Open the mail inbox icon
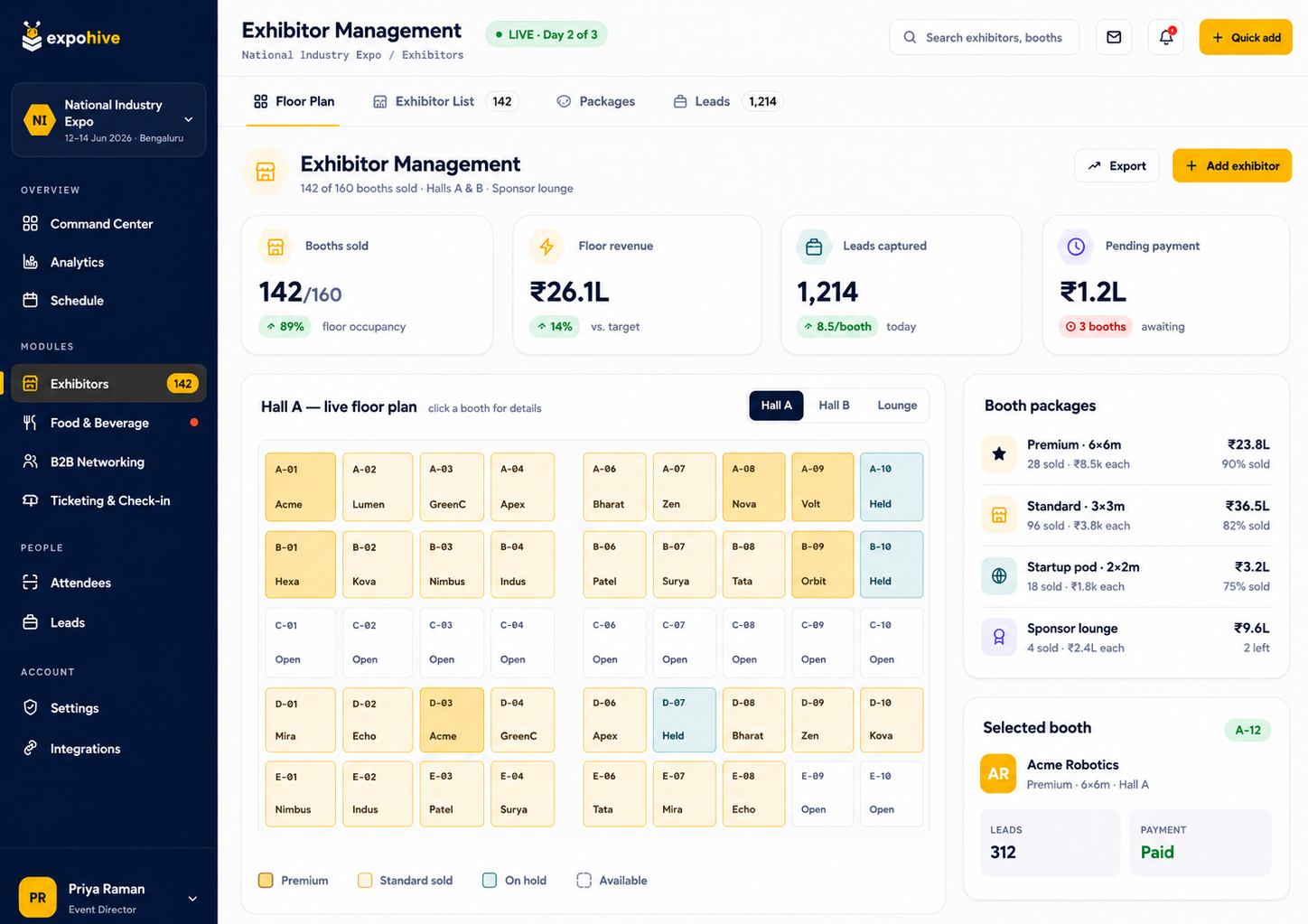Viewport: 1308px width, 924px height. [x=1114, y=37]
